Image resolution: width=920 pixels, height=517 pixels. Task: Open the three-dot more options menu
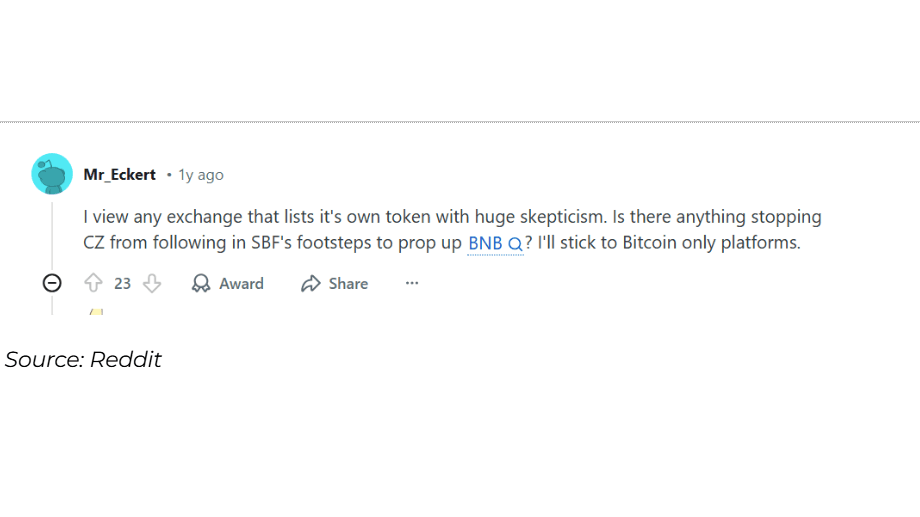pos(412,284)
